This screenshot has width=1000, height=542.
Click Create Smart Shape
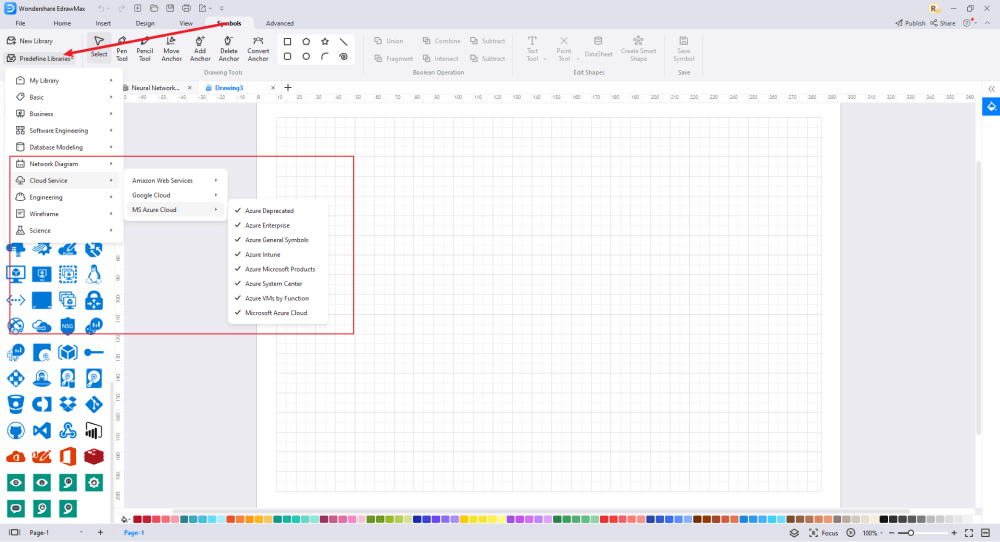pos(638,48)
